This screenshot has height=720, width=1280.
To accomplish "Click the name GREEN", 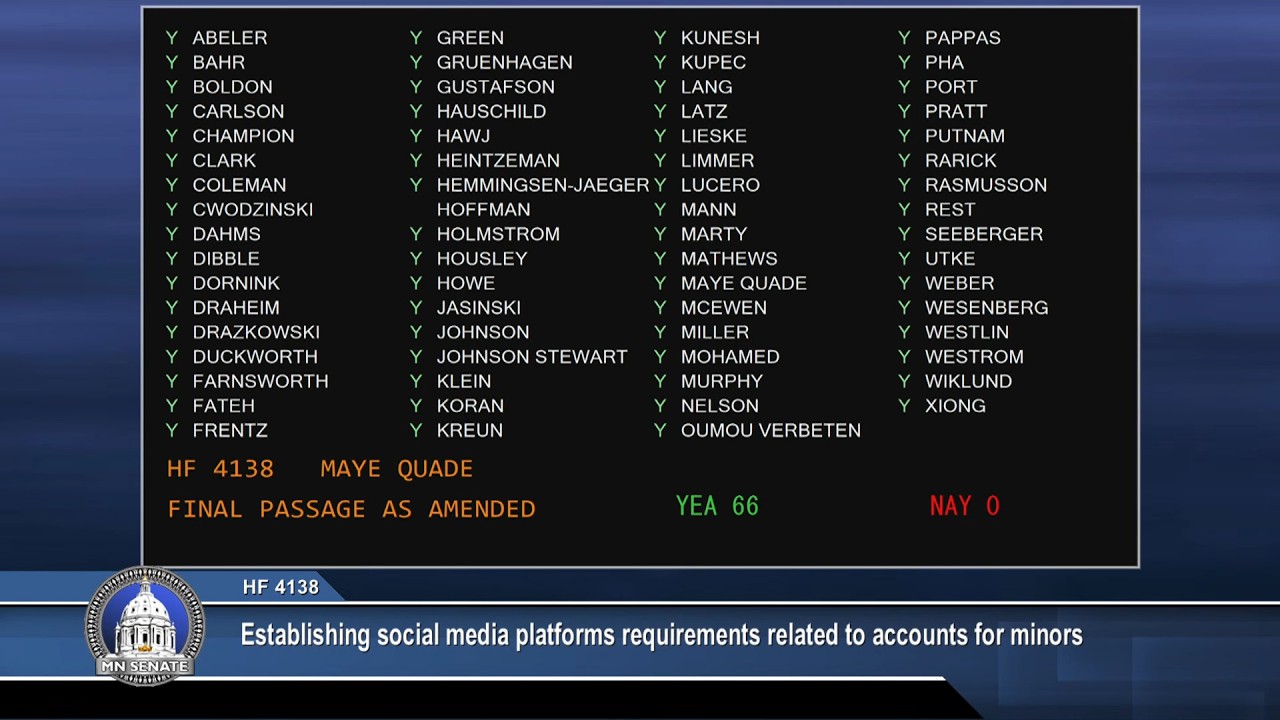I will [x=470, y=38].
